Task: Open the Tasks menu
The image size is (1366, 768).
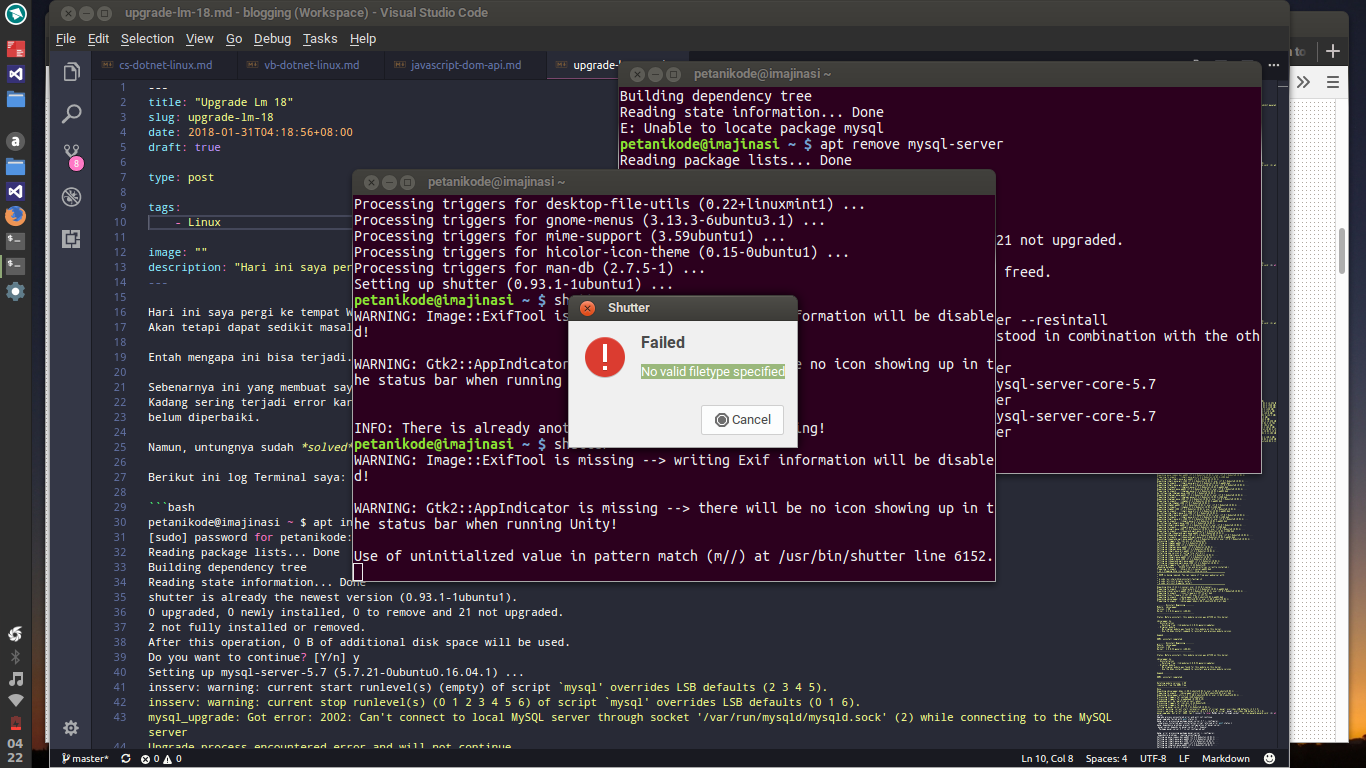Action: [x=320, y=39]
